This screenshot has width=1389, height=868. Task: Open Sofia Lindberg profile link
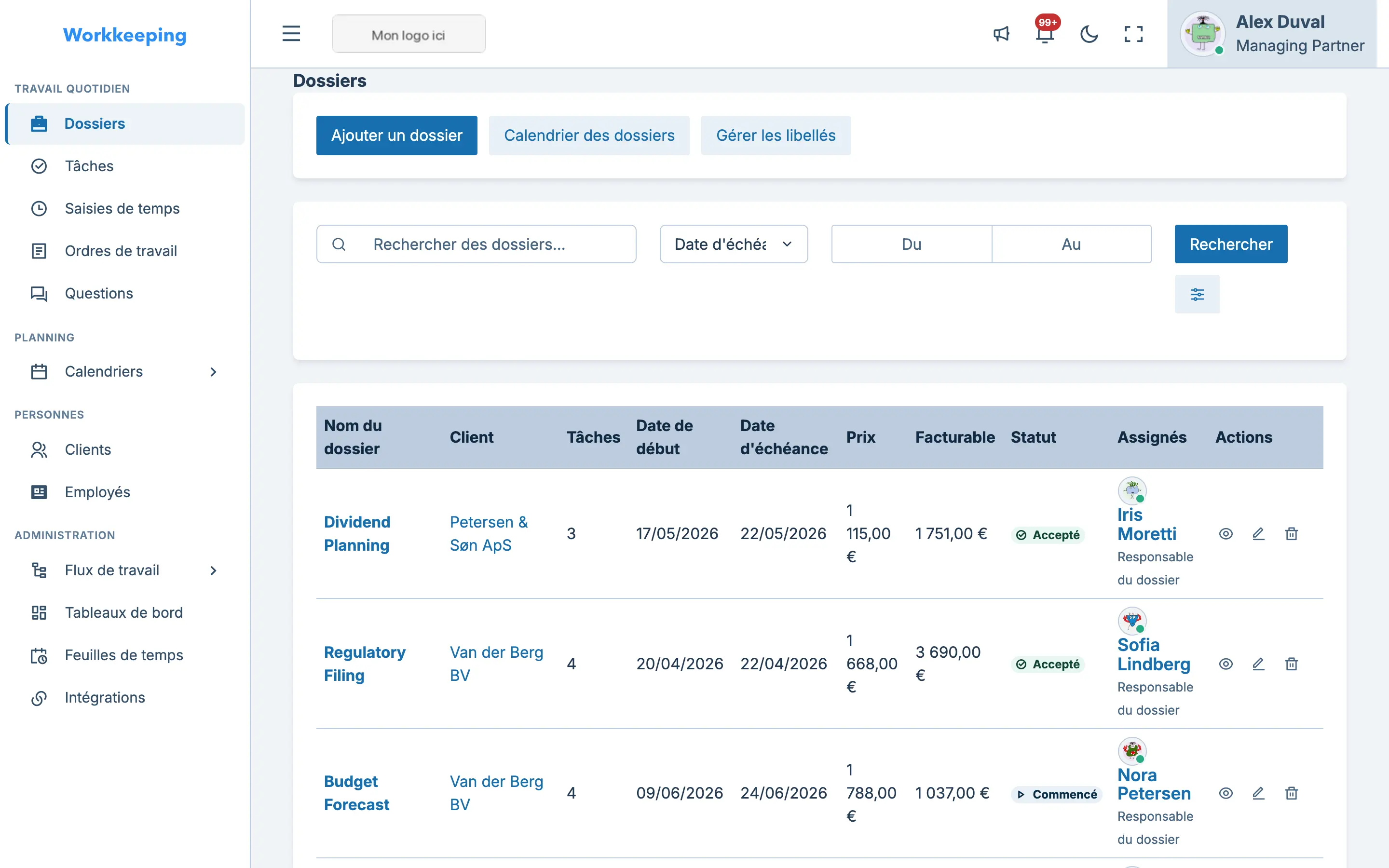tap(1154, 654)
